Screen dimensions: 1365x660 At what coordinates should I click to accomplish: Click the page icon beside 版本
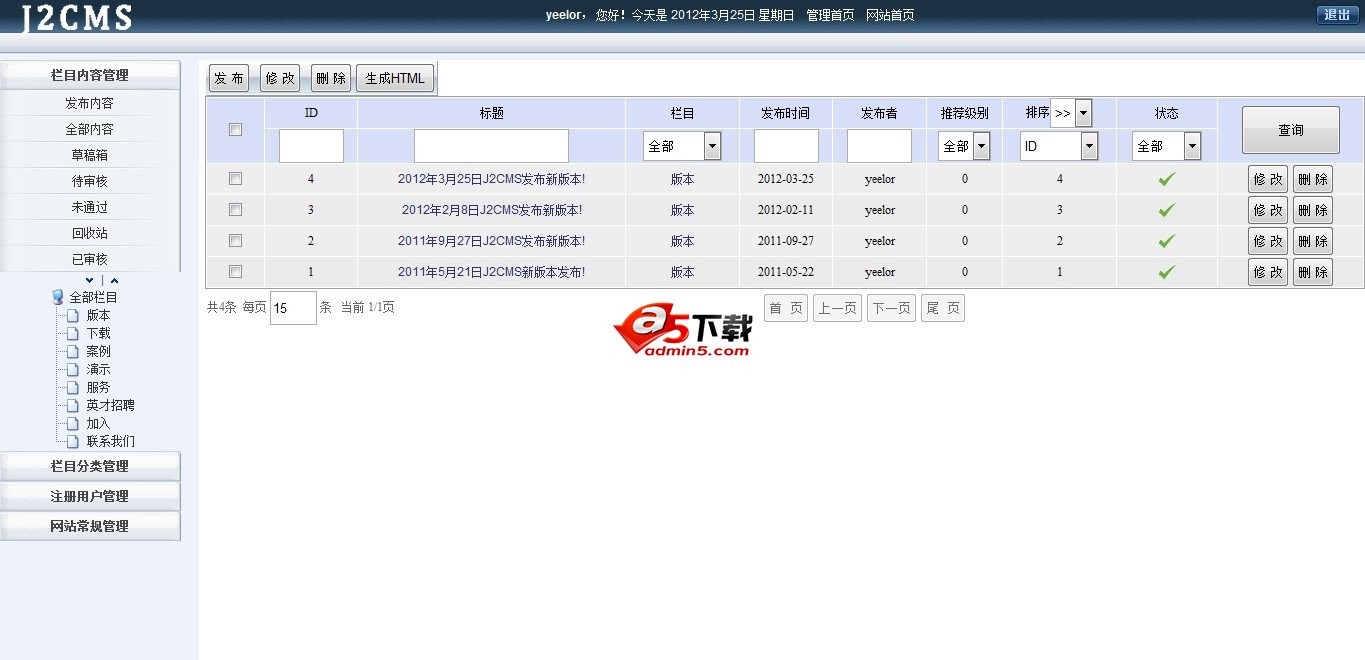(74, 314)
